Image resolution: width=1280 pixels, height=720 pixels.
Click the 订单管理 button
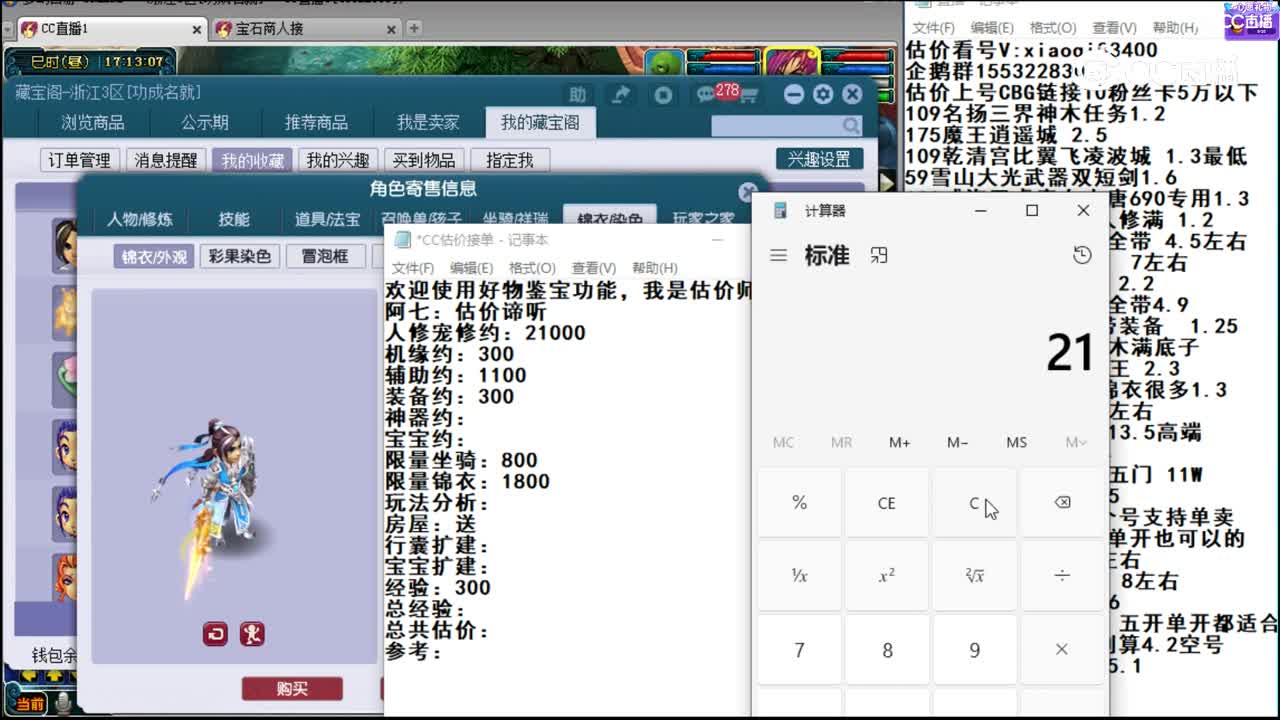click(80, 160)
